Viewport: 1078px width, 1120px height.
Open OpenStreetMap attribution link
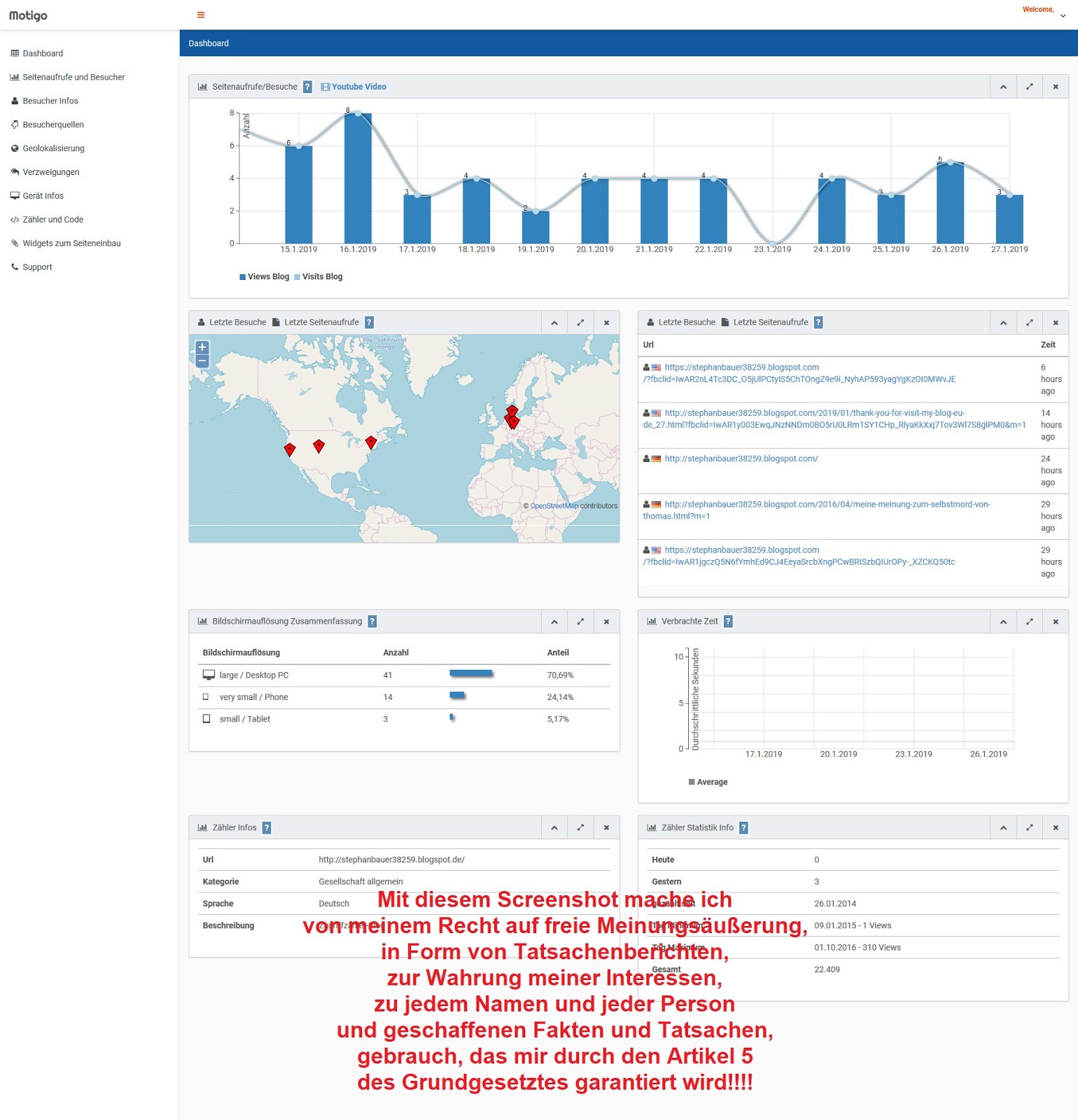point(554,506)
